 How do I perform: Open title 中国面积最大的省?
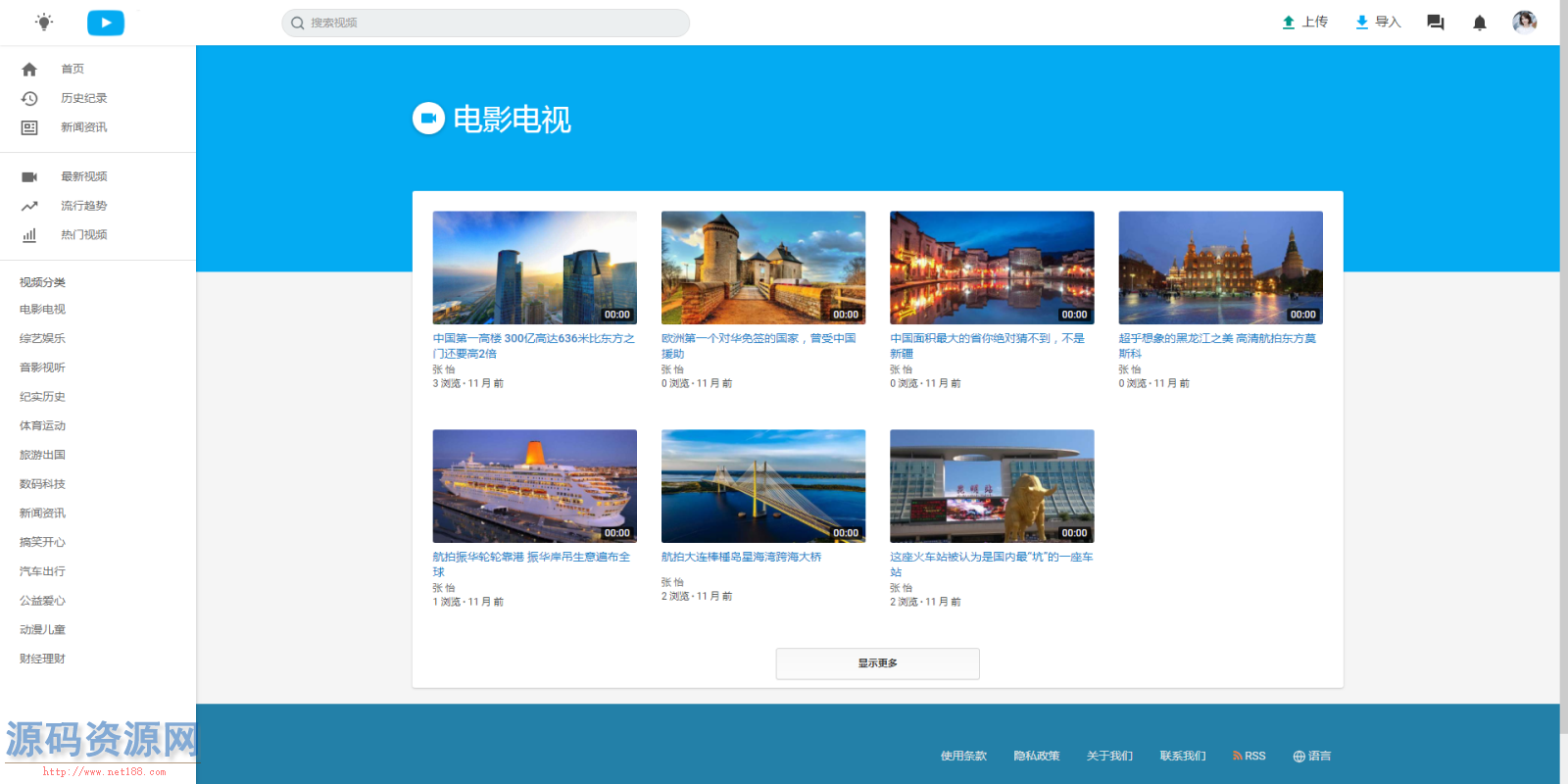(x=988, y=346)
